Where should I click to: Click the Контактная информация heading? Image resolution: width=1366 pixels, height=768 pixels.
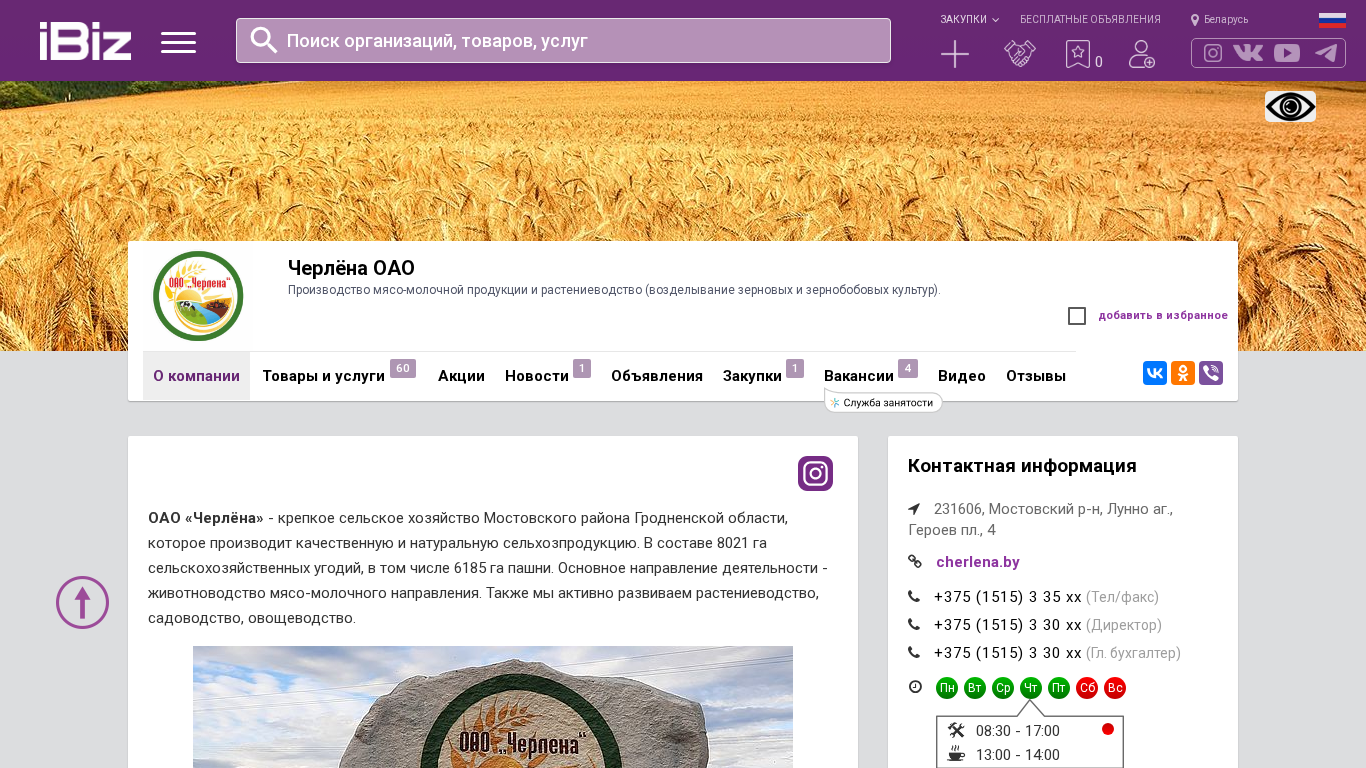coord(1022,466)
